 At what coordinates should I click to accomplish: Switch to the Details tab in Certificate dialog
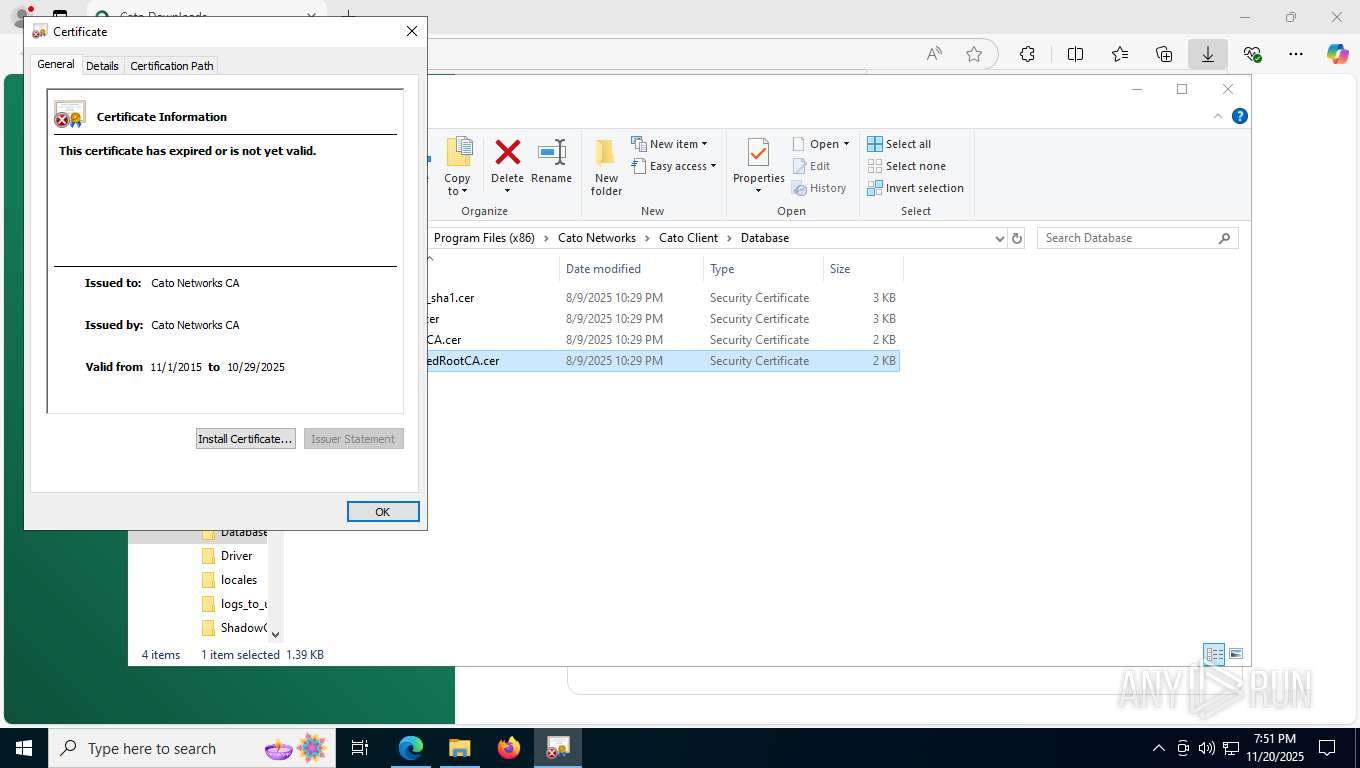pos(102,65)
